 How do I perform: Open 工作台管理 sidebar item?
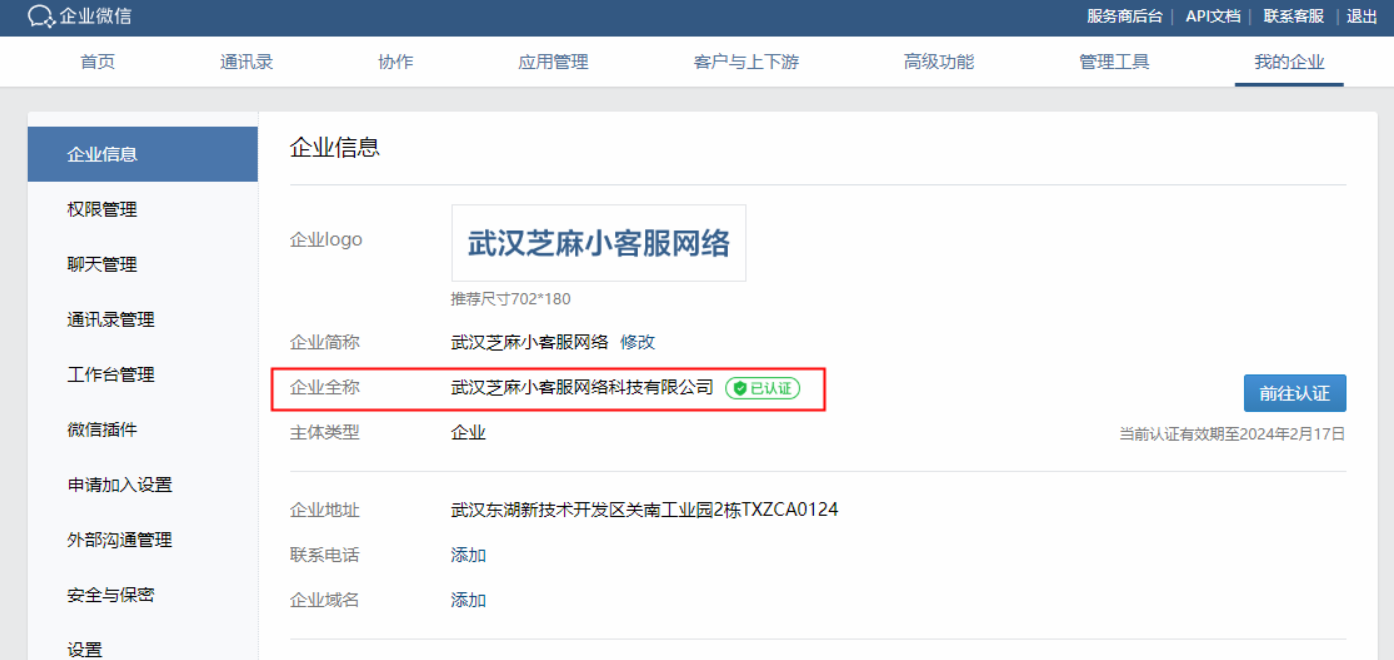click(143, 374)
